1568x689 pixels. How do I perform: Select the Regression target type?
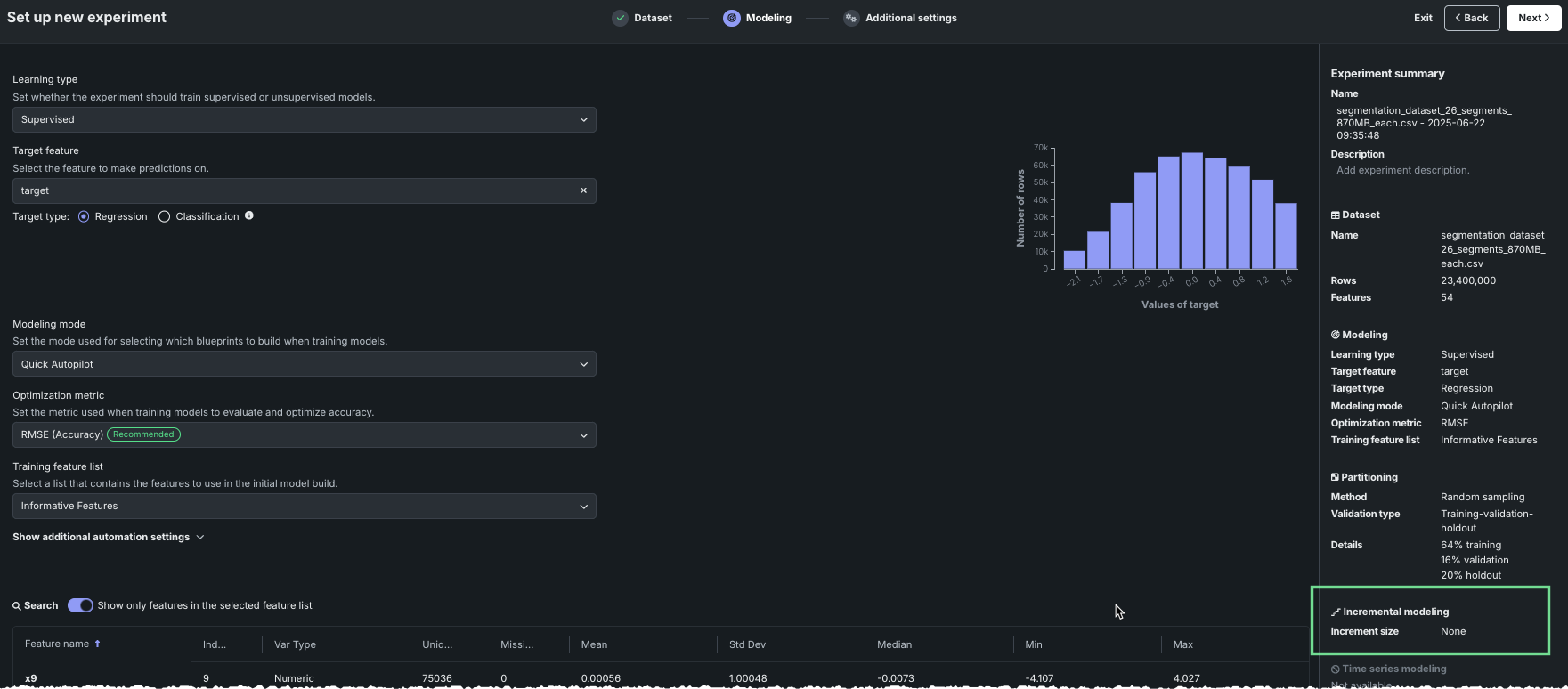84,216
